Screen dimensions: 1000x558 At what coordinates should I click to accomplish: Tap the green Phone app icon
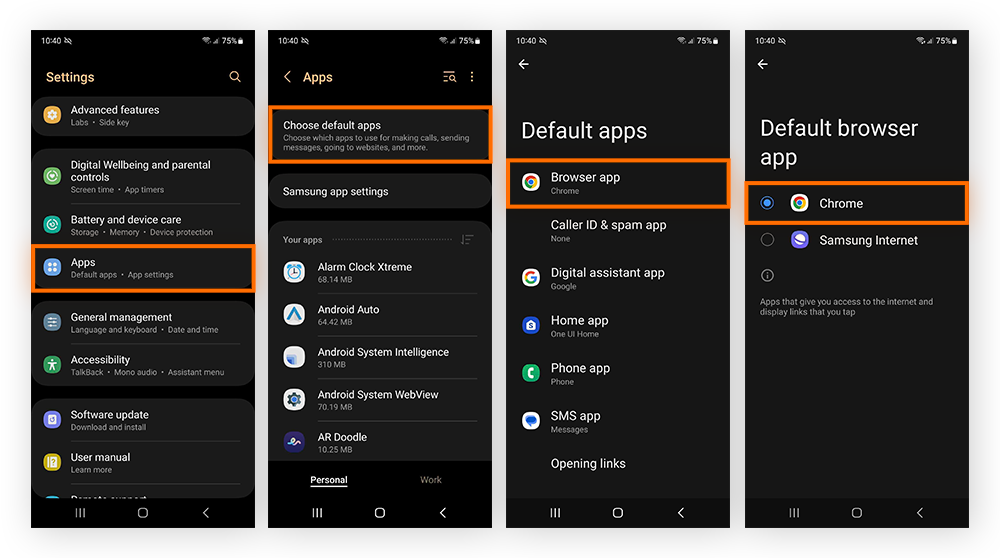coord(531,373)
